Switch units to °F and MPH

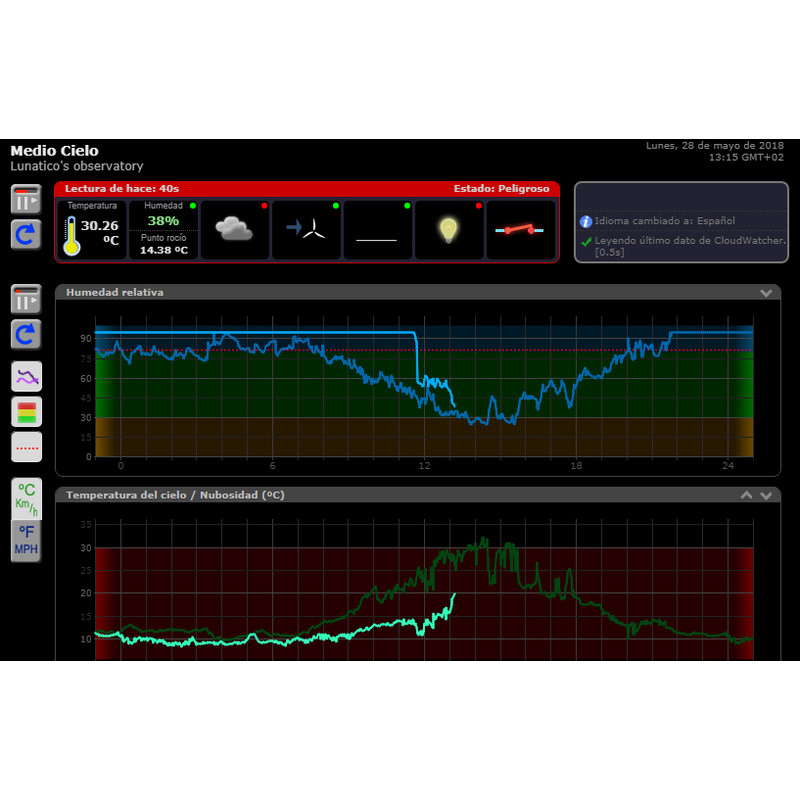(26, 541)
